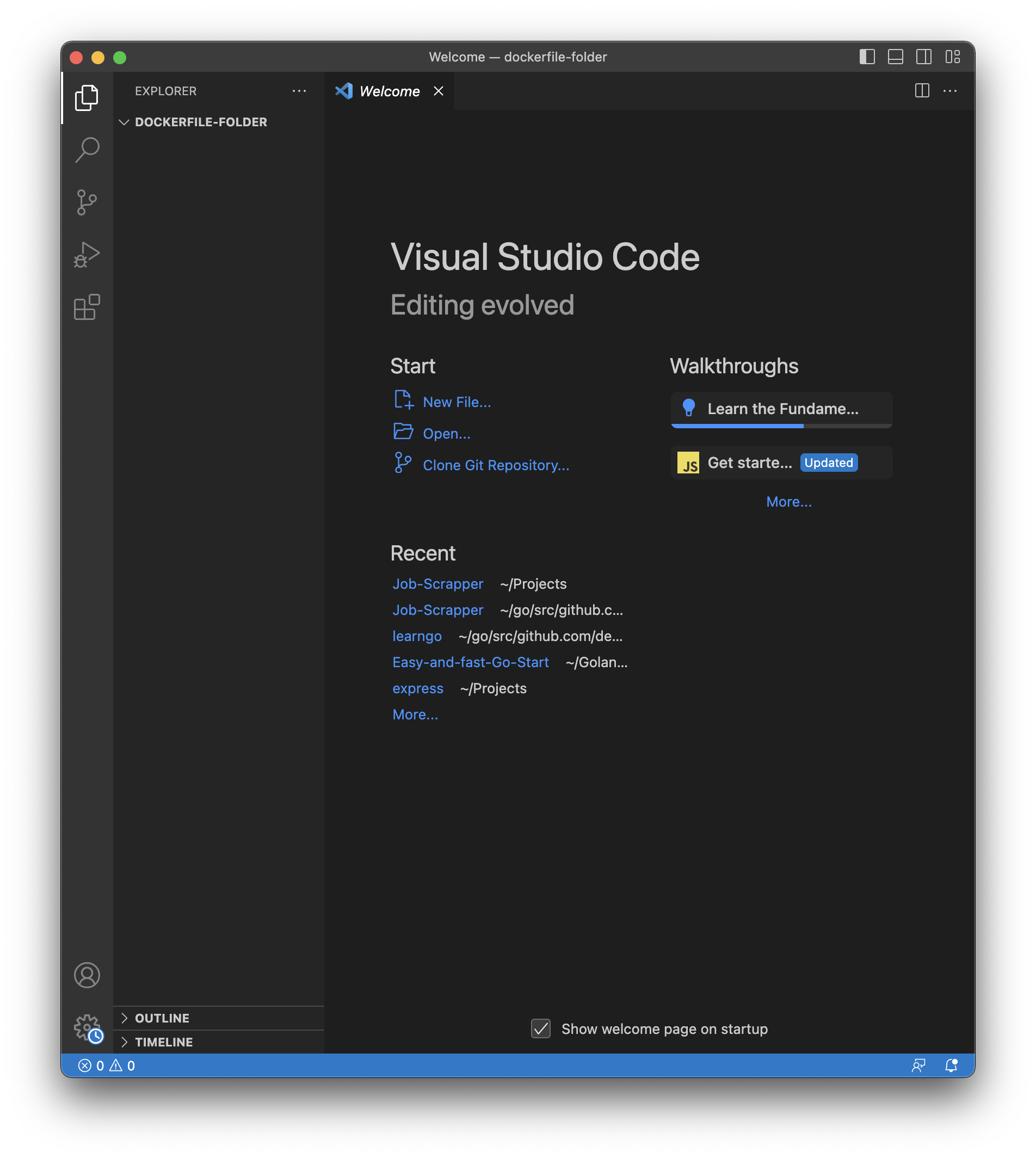Toggle primary side bar from title bar
Screen dimensions: 1036x1158
(867, 57)
